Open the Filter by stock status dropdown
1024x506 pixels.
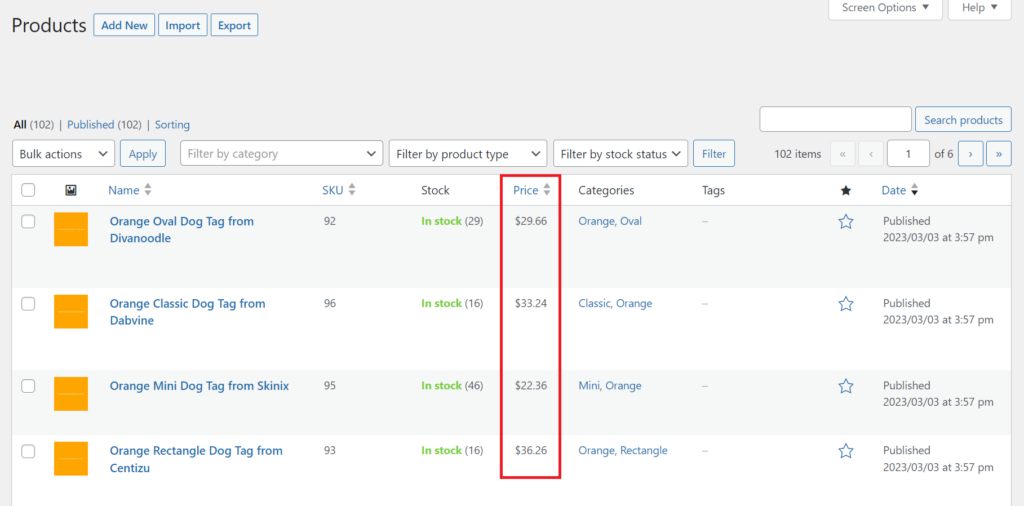620,154
